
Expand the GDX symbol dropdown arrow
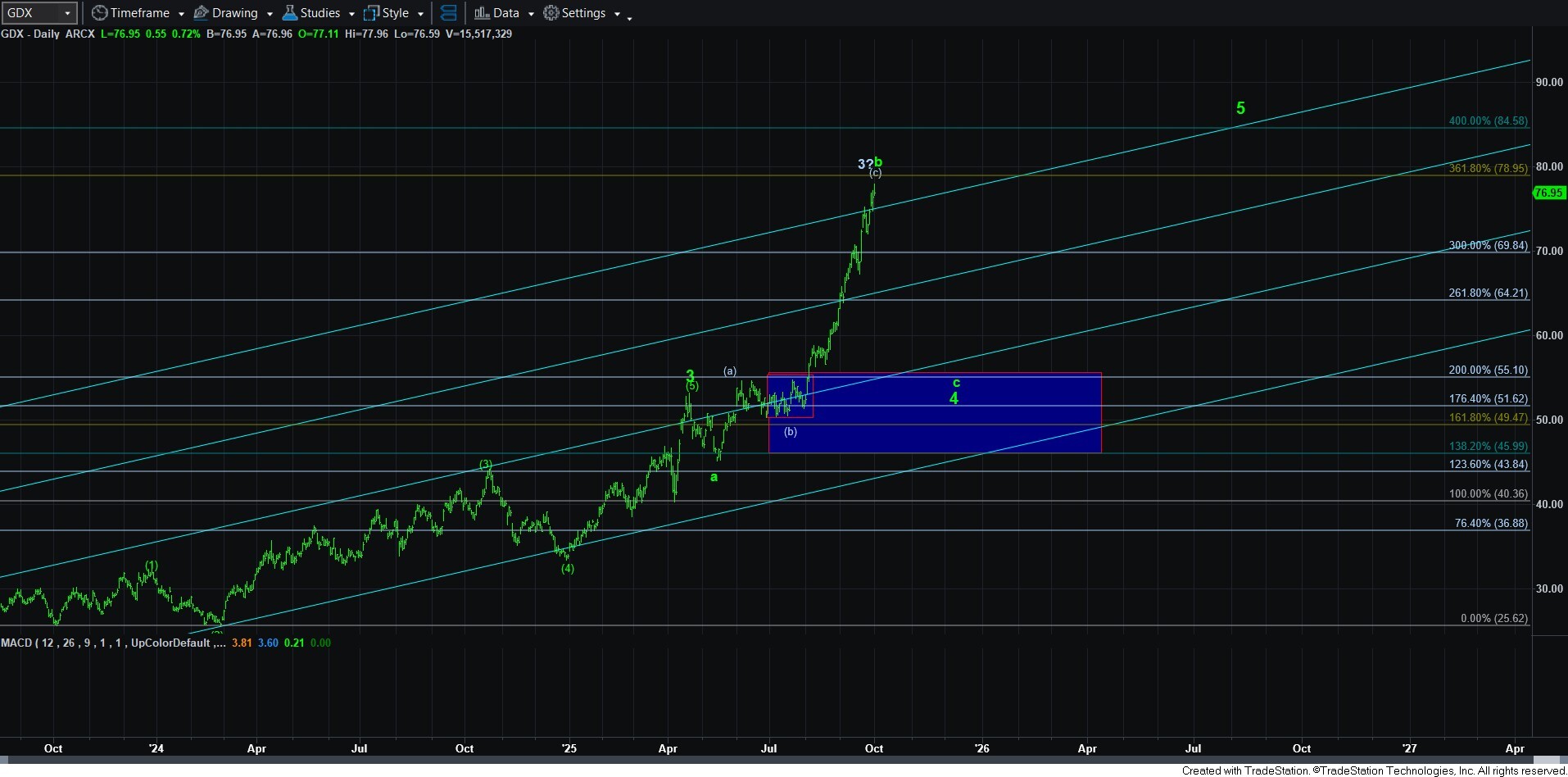67,13
